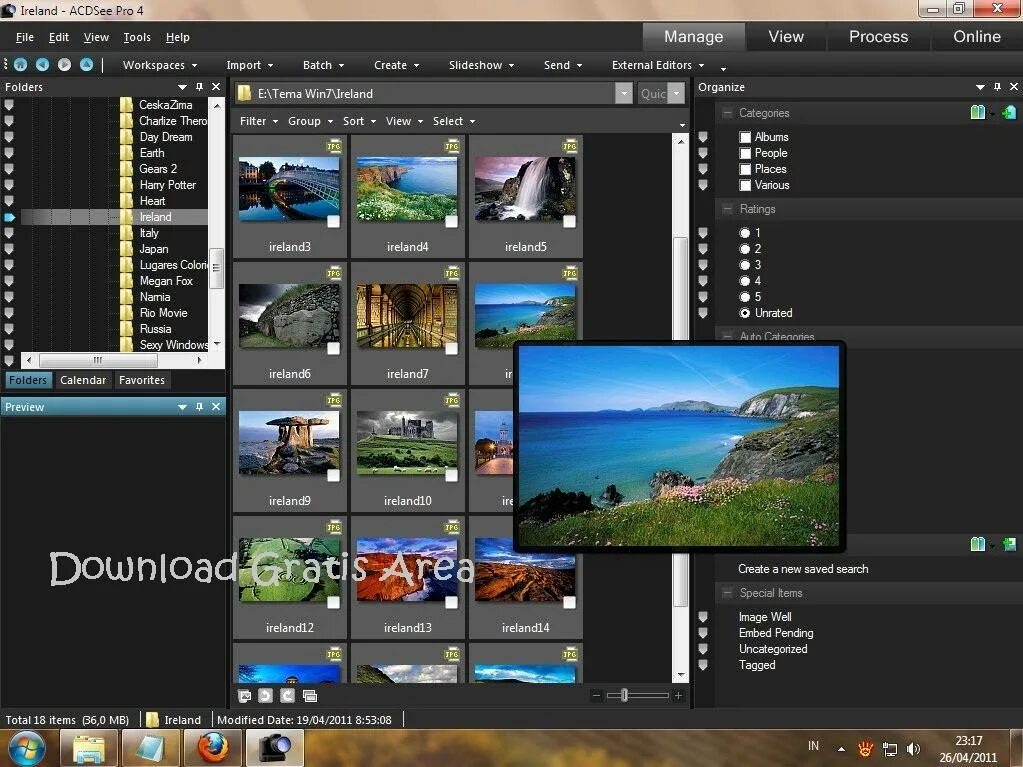
Task: Select the Uncategorized special item
Action: [x=773, y=649]
